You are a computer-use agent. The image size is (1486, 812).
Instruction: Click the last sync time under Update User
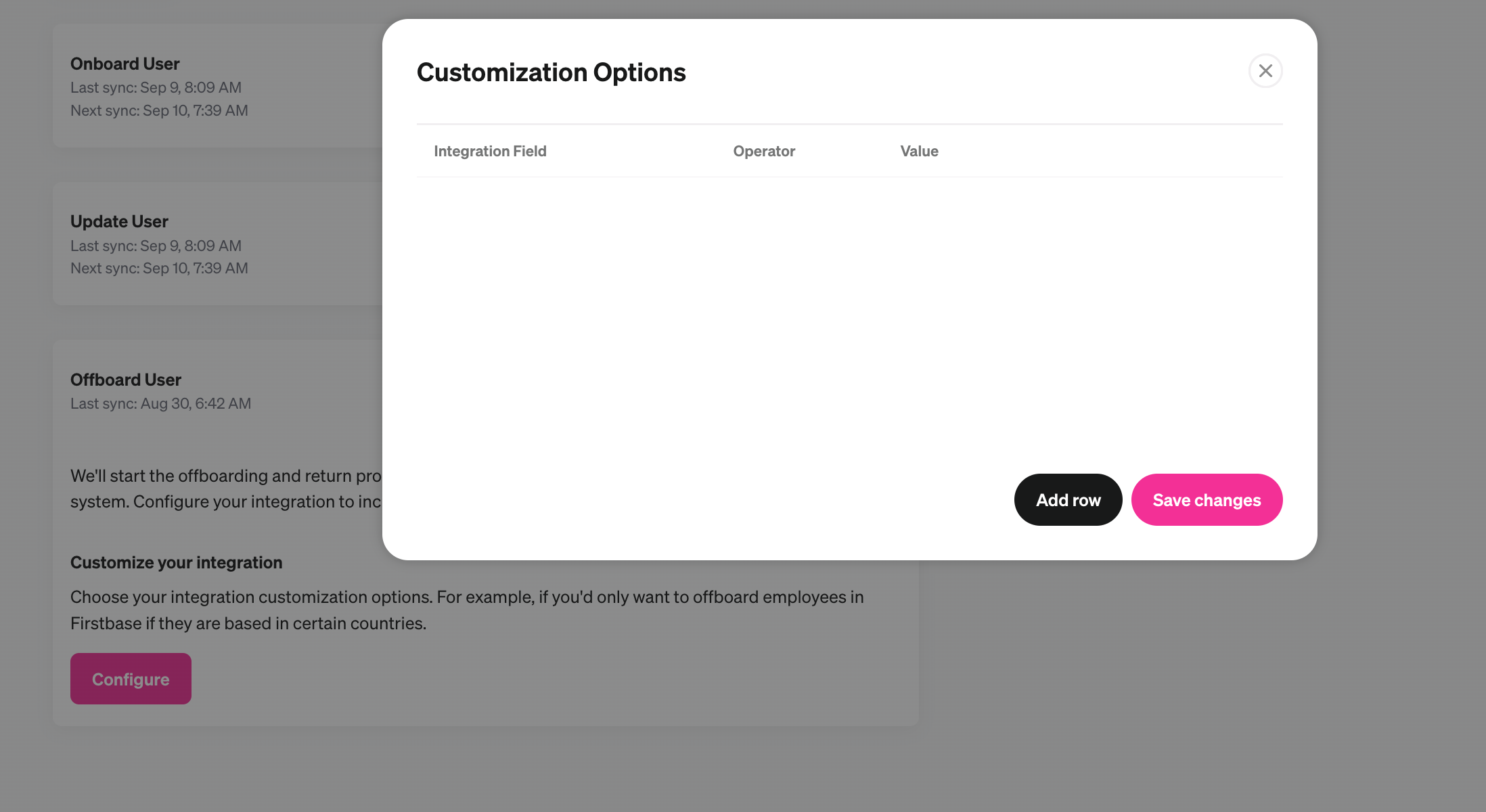pyautogui.click(x=156, y=246)
